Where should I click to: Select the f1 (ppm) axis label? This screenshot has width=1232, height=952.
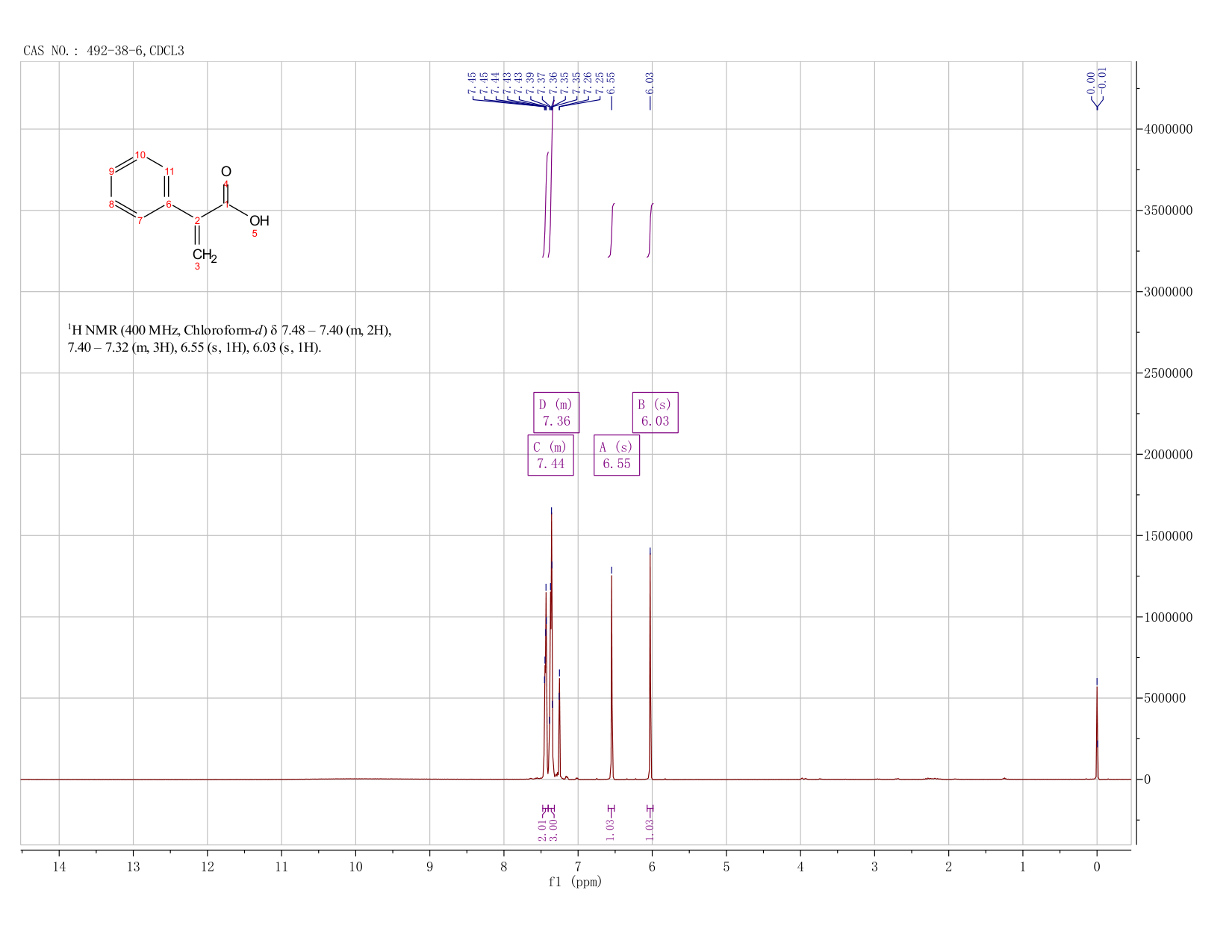click(575, 882)
